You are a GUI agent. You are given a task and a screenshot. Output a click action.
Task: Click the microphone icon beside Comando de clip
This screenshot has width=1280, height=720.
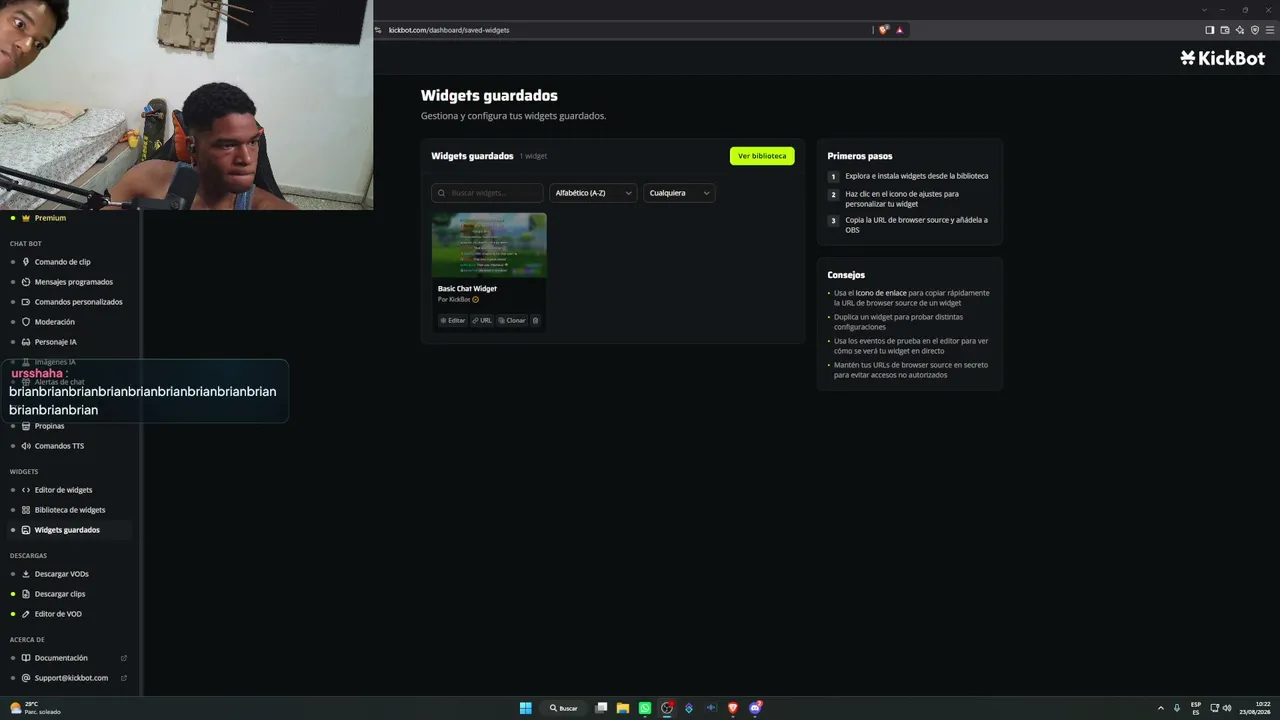(26, 262)
